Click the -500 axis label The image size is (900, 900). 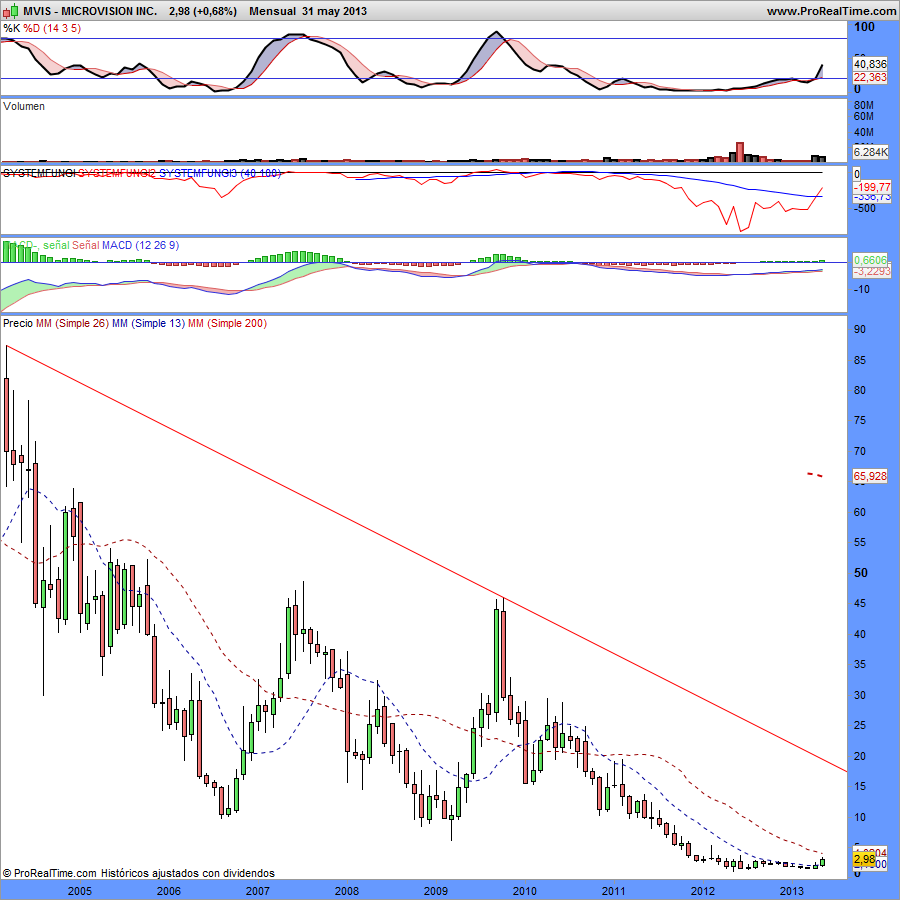click(x=864, y=208)
